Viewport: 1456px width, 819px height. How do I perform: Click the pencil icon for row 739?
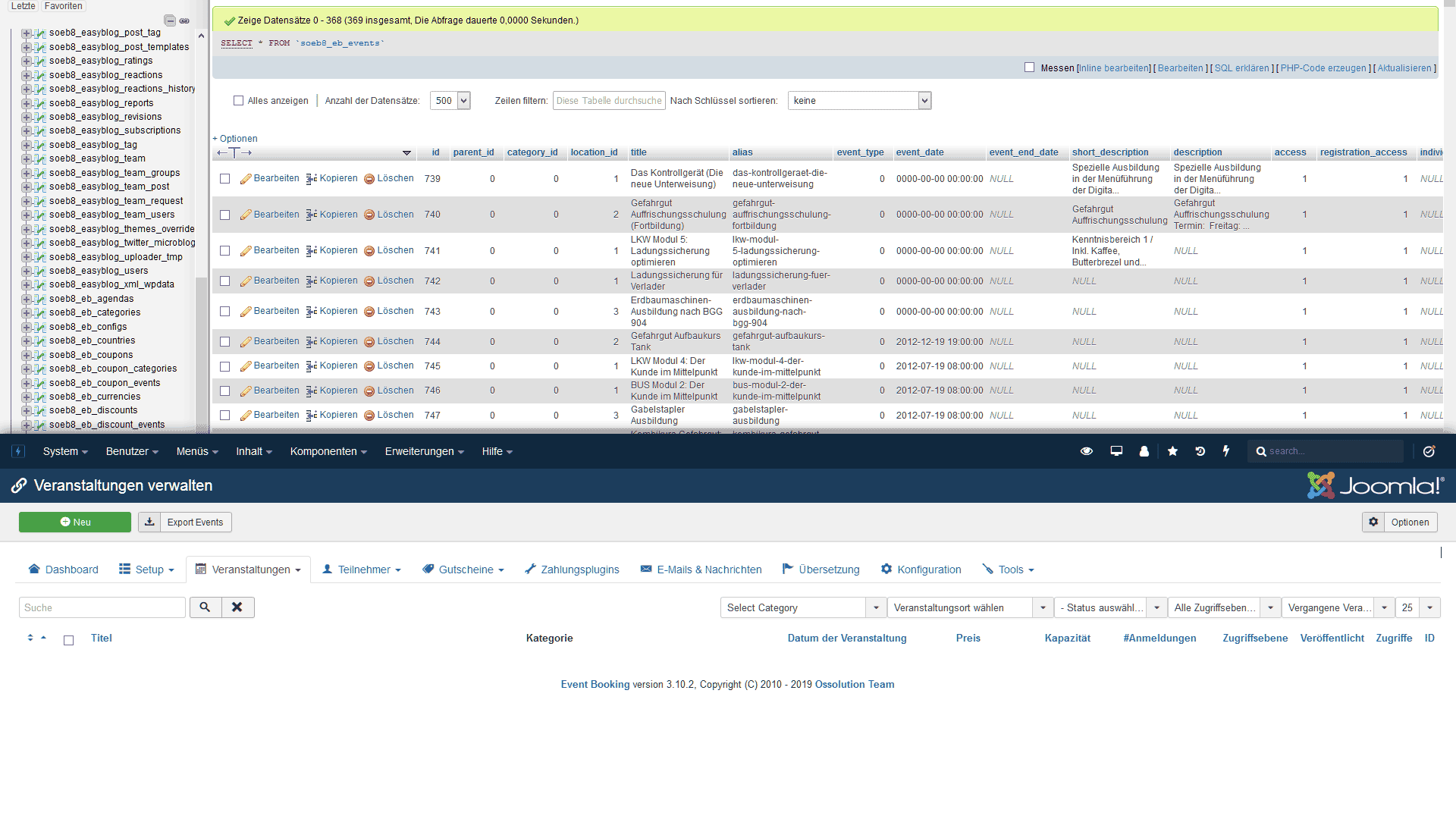246,179
